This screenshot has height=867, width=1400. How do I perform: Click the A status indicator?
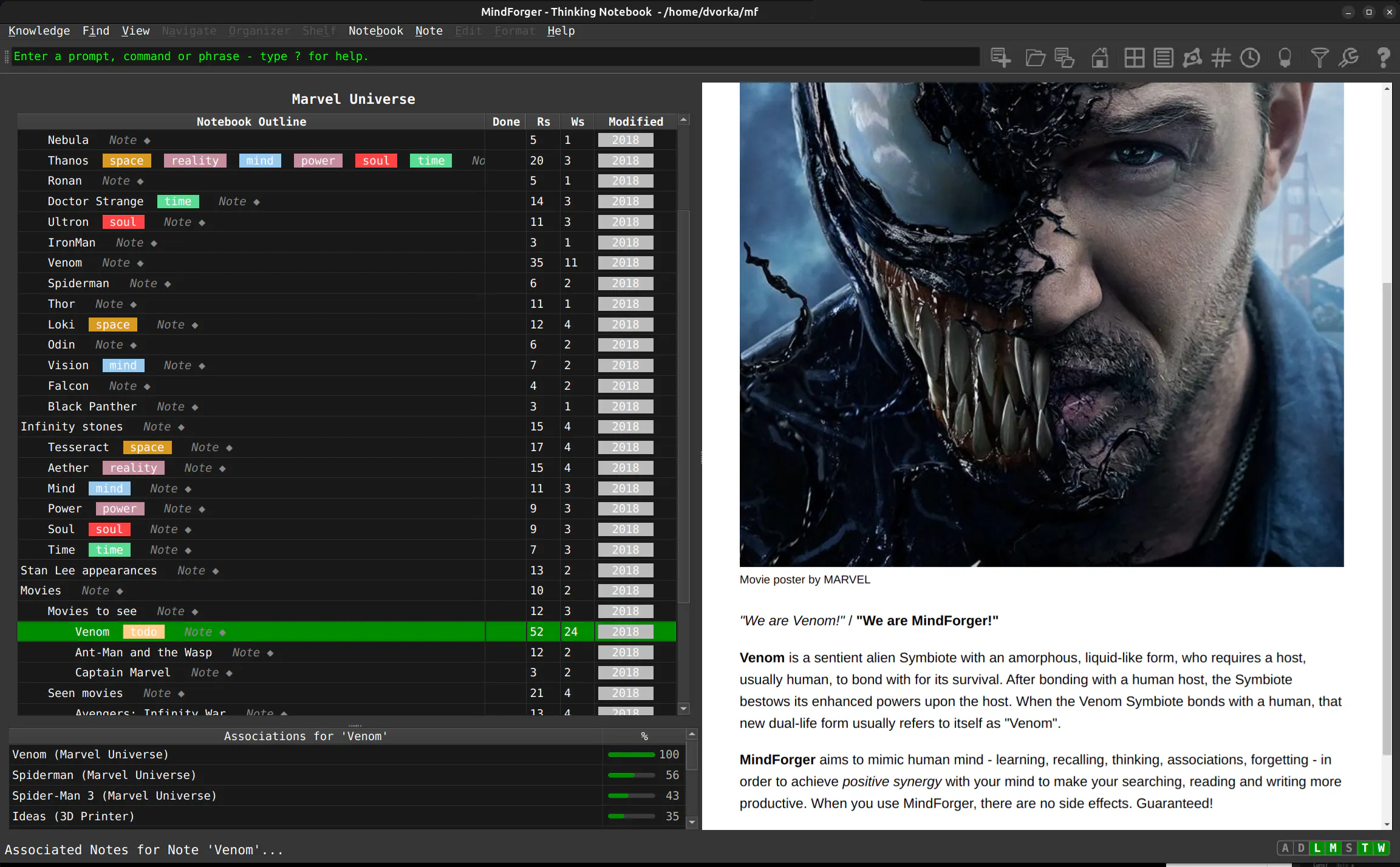[1285, 848]
